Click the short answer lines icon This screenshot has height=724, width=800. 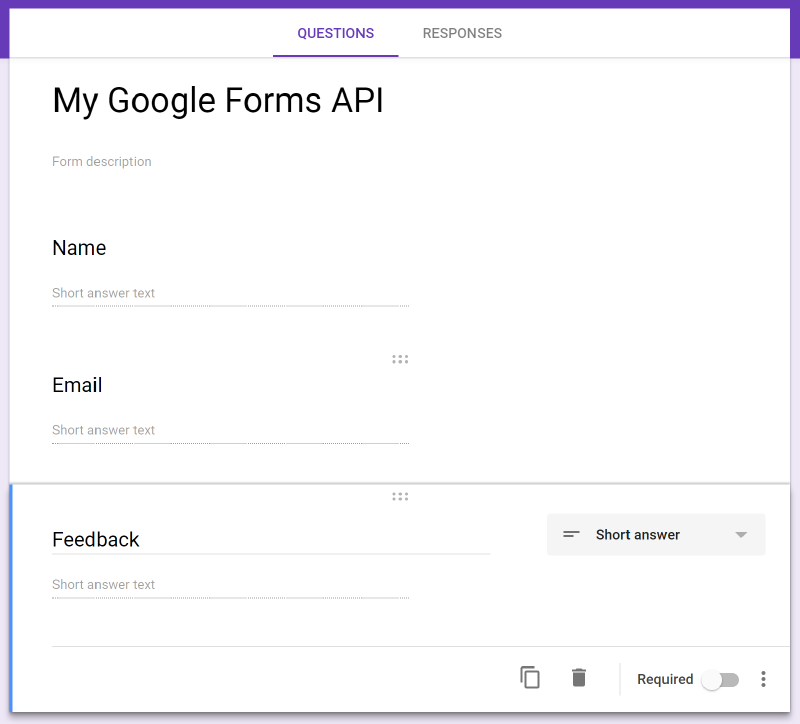[571, 535]
